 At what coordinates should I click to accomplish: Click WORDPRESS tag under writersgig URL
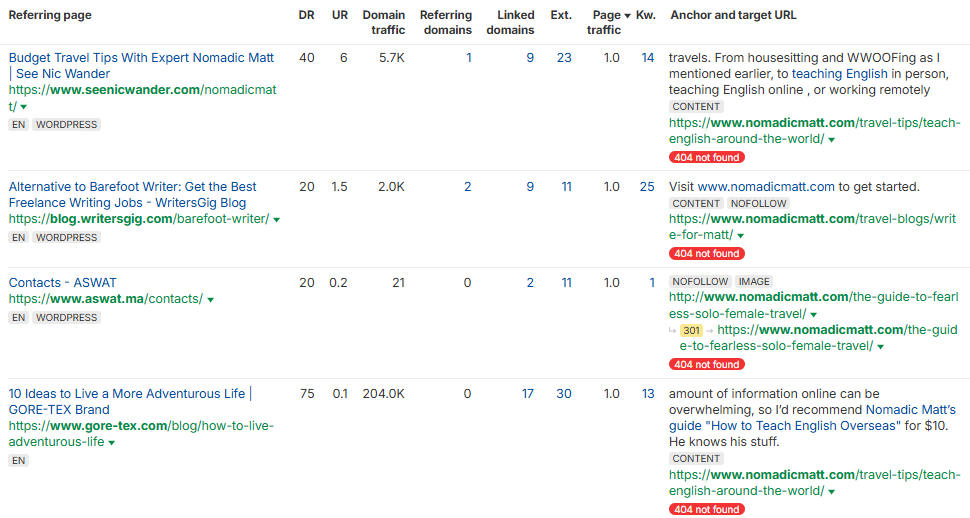[66, 237]
